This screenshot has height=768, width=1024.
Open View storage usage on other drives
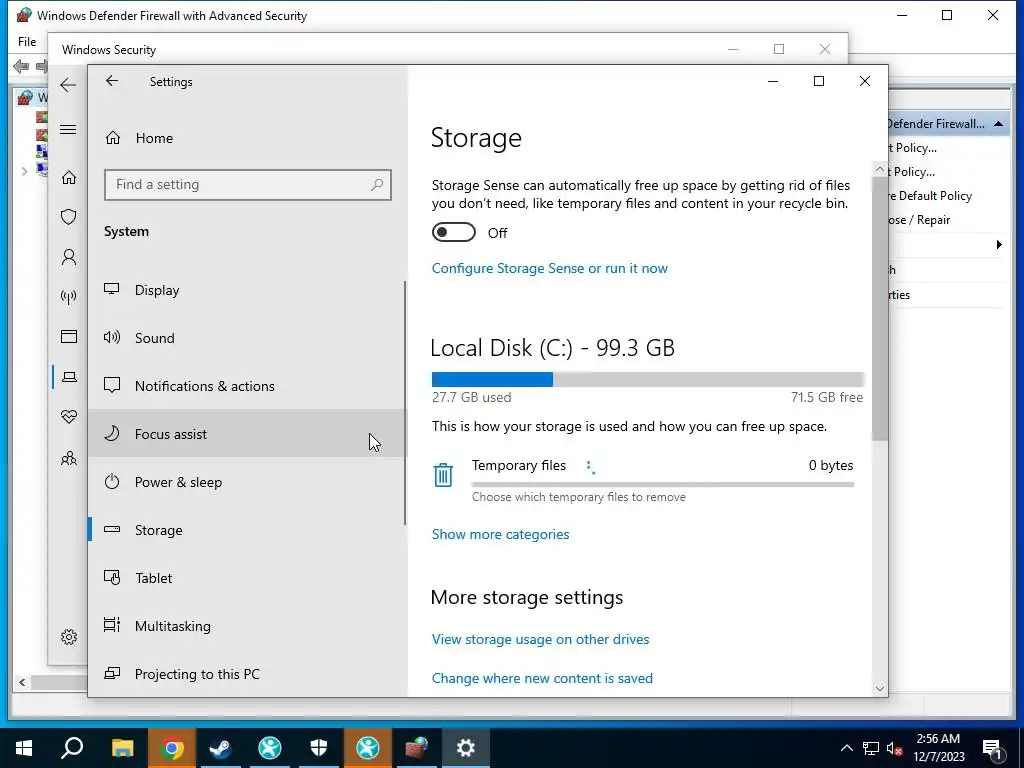click(x=540, y=639)
